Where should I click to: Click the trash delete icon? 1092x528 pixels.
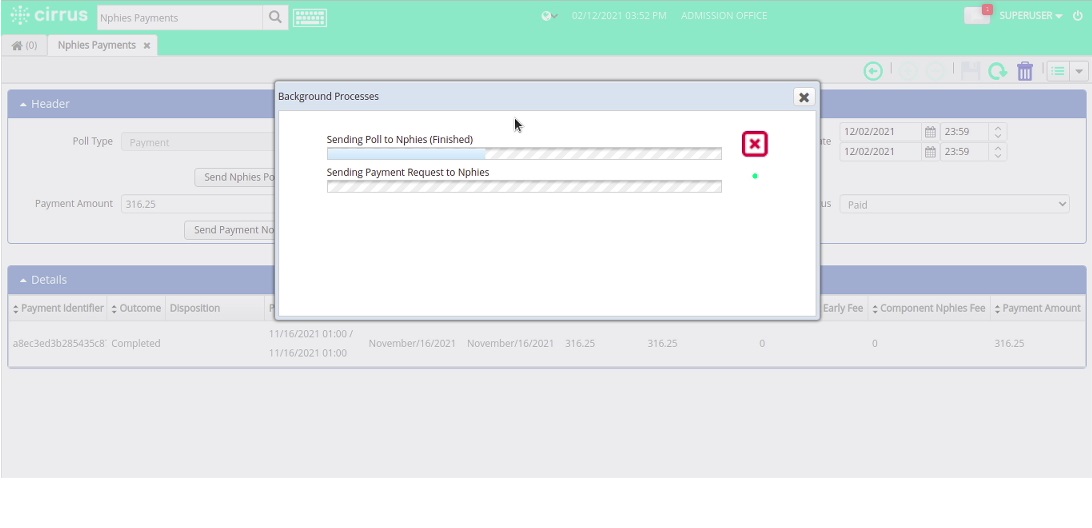[1024, 71]
